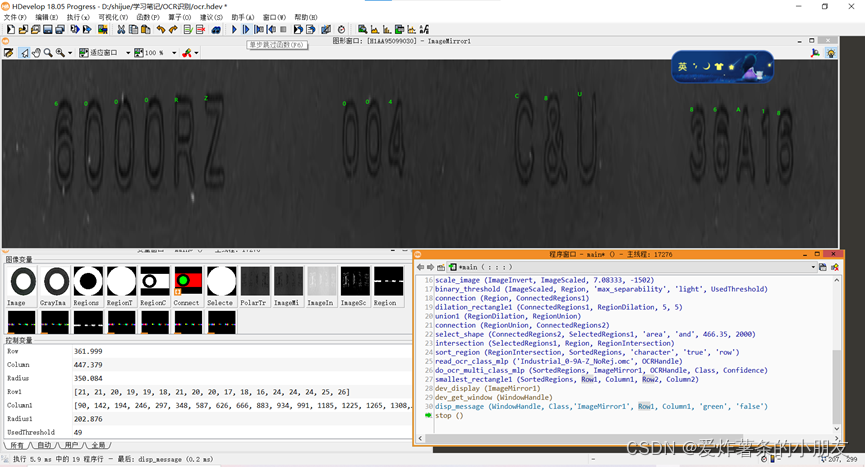Viewport: 865px width, 467px height.
Task: Open the OCR training assistant icon
Action: pos(424,29)
